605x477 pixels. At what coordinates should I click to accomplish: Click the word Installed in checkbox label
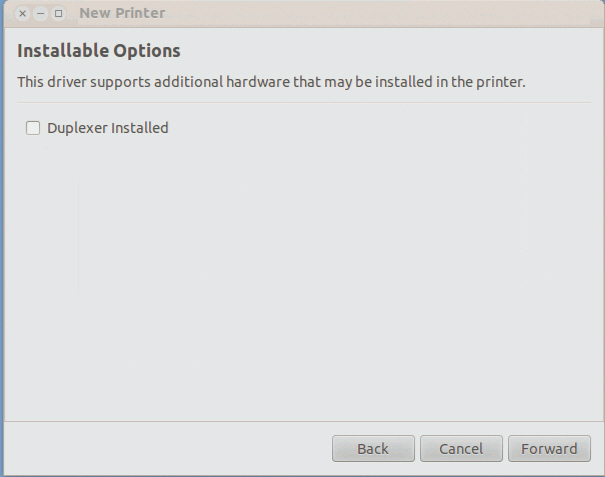[139, 128]
